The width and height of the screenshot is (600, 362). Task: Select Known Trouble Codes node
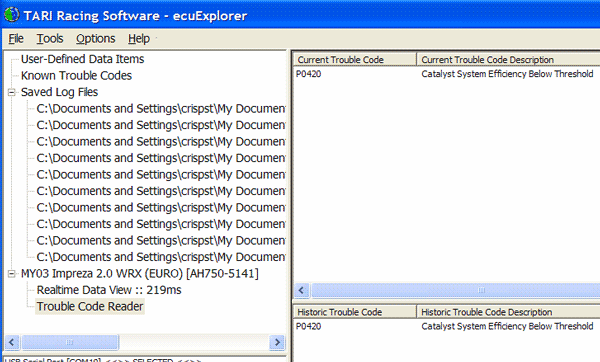(x=76, y=75)
